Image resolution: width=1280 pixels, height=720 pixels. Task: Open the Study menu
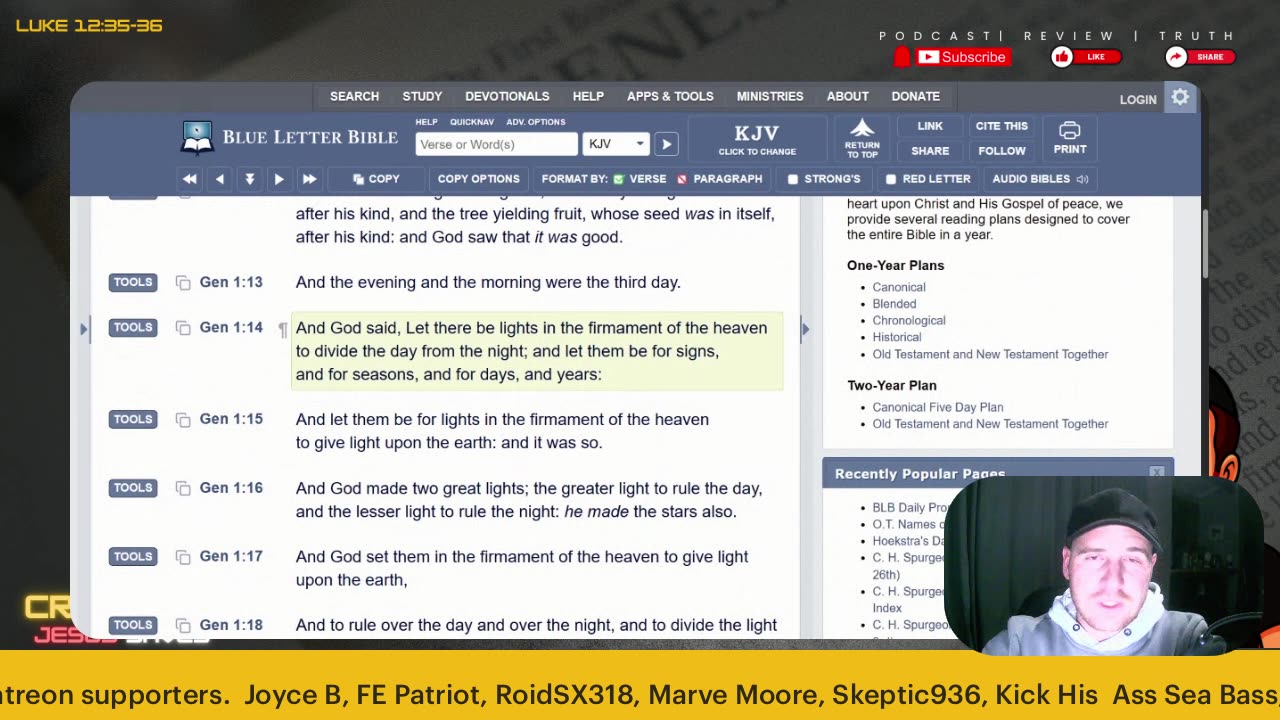[x=422, y=96]
